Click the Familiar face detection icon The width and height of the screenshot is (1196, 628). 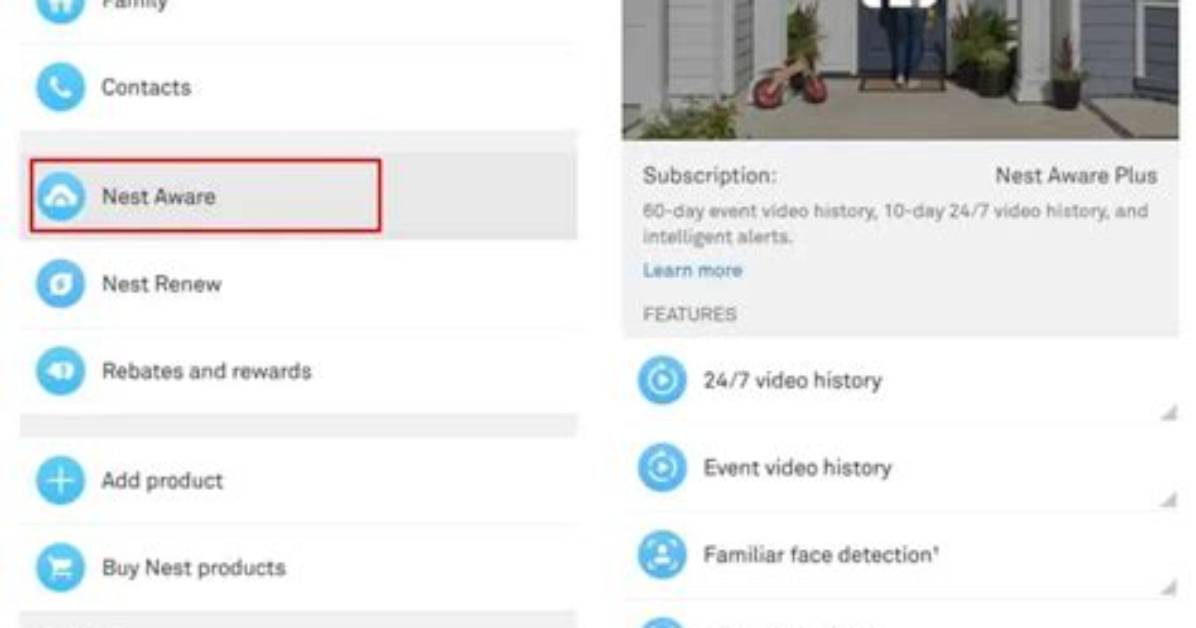tap(662, 554)
